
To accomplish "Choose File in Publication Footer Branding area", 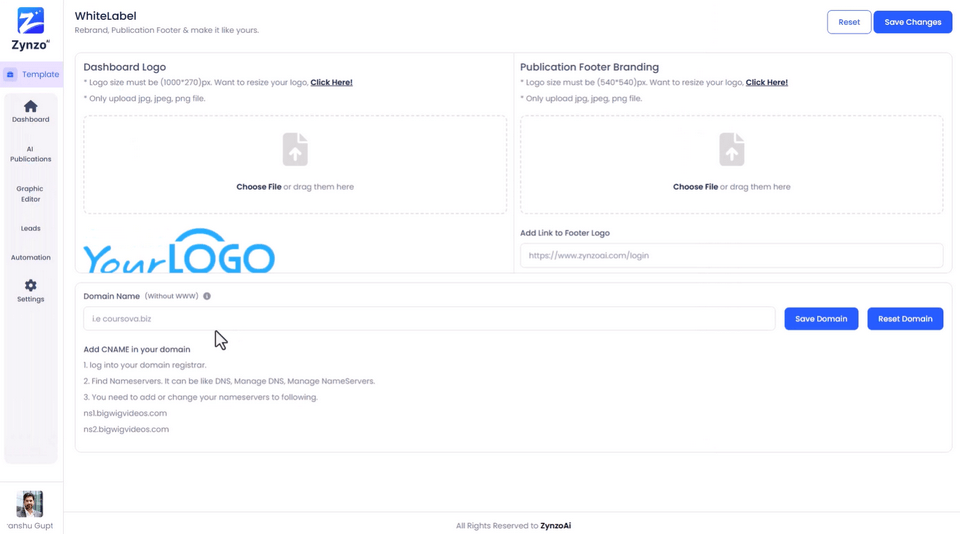I will click(696, 187).
